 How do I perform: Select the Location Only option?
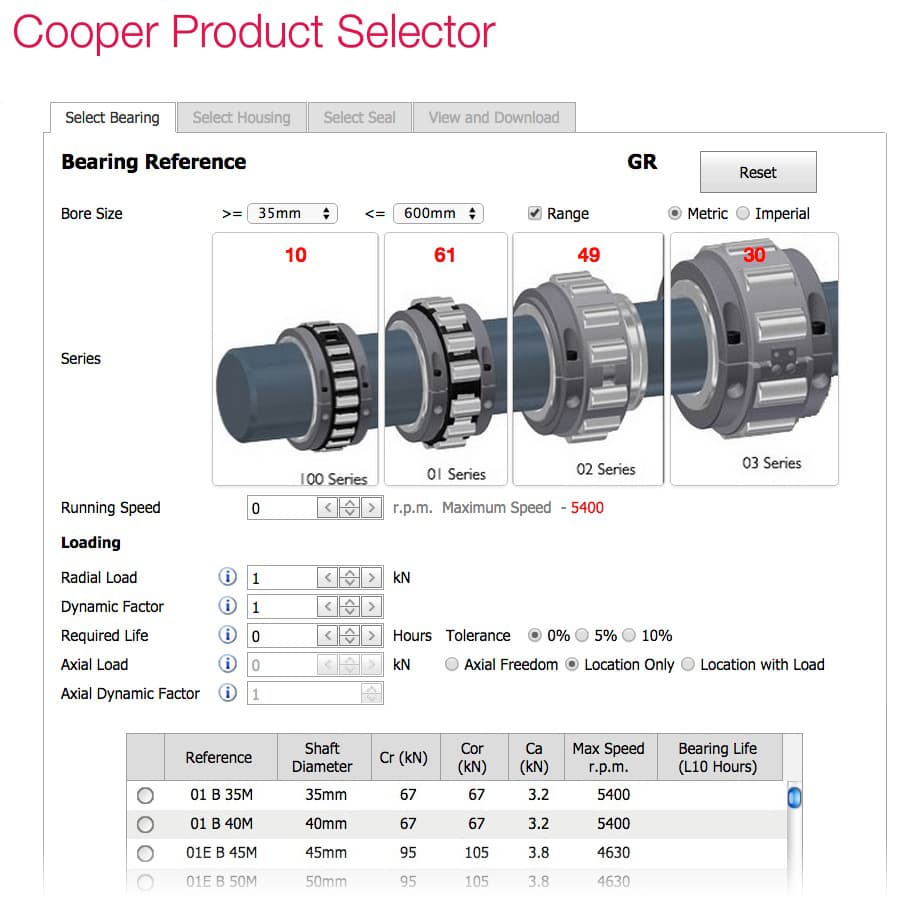[x=571, y=664]
